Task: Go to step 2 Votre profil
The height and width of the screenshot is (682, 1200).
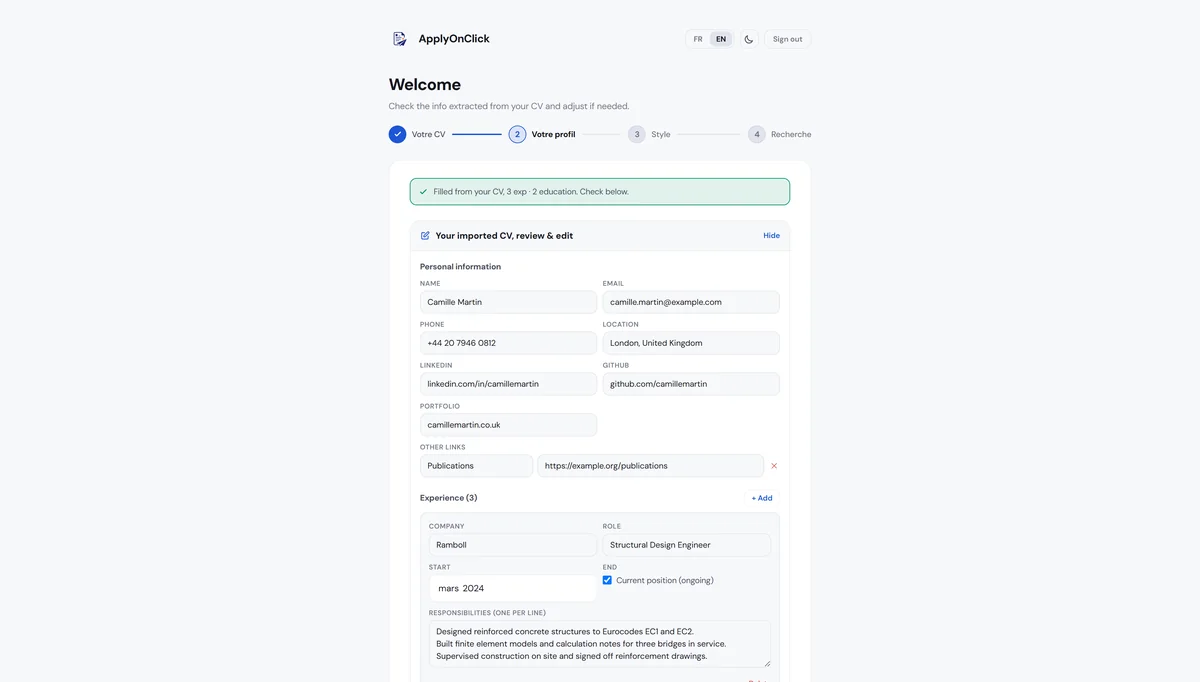Action: tap(542, 134)
